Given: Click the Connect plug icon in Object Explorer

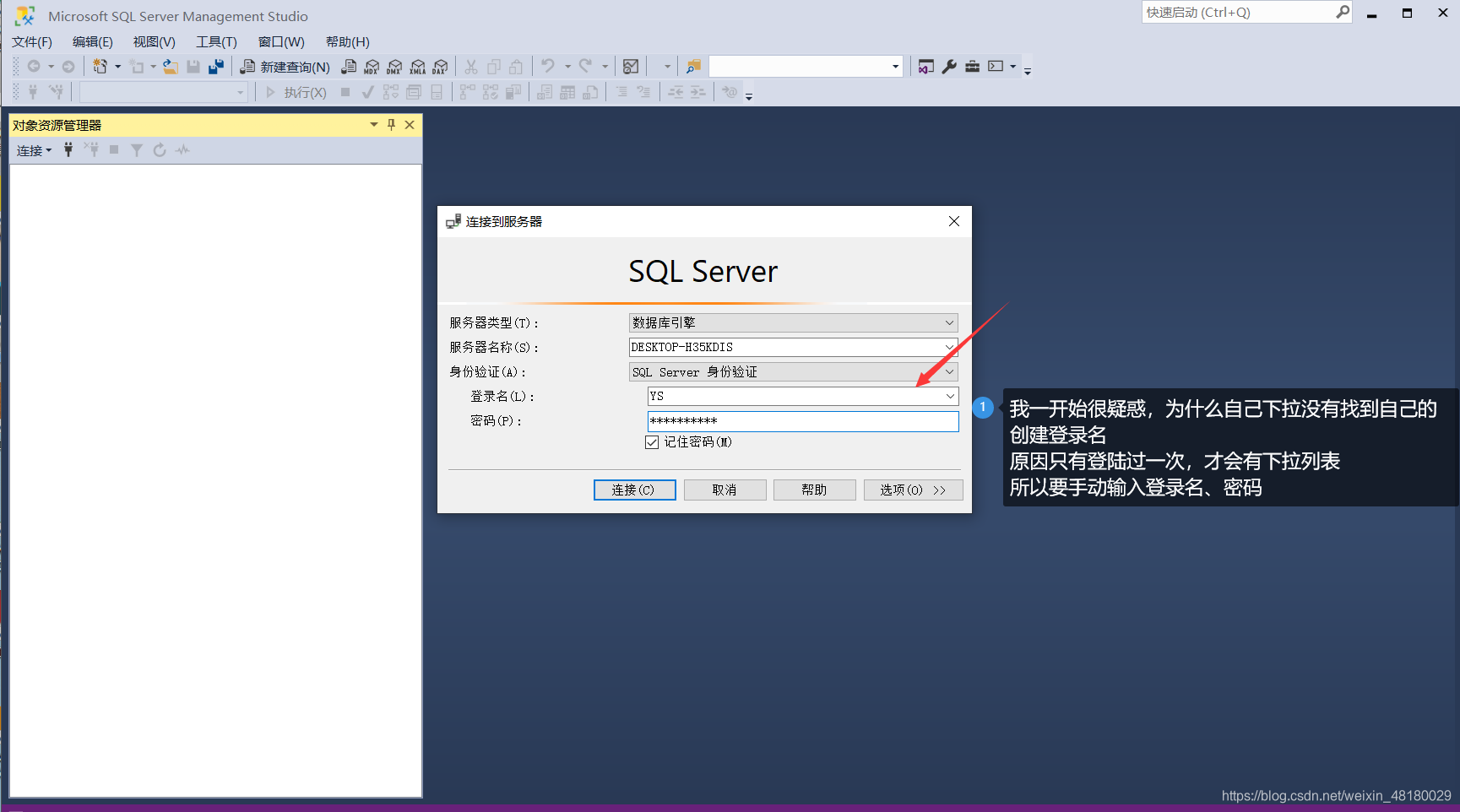Looking at the screenshot, I should pyautogui.click(x=68, y=150).
